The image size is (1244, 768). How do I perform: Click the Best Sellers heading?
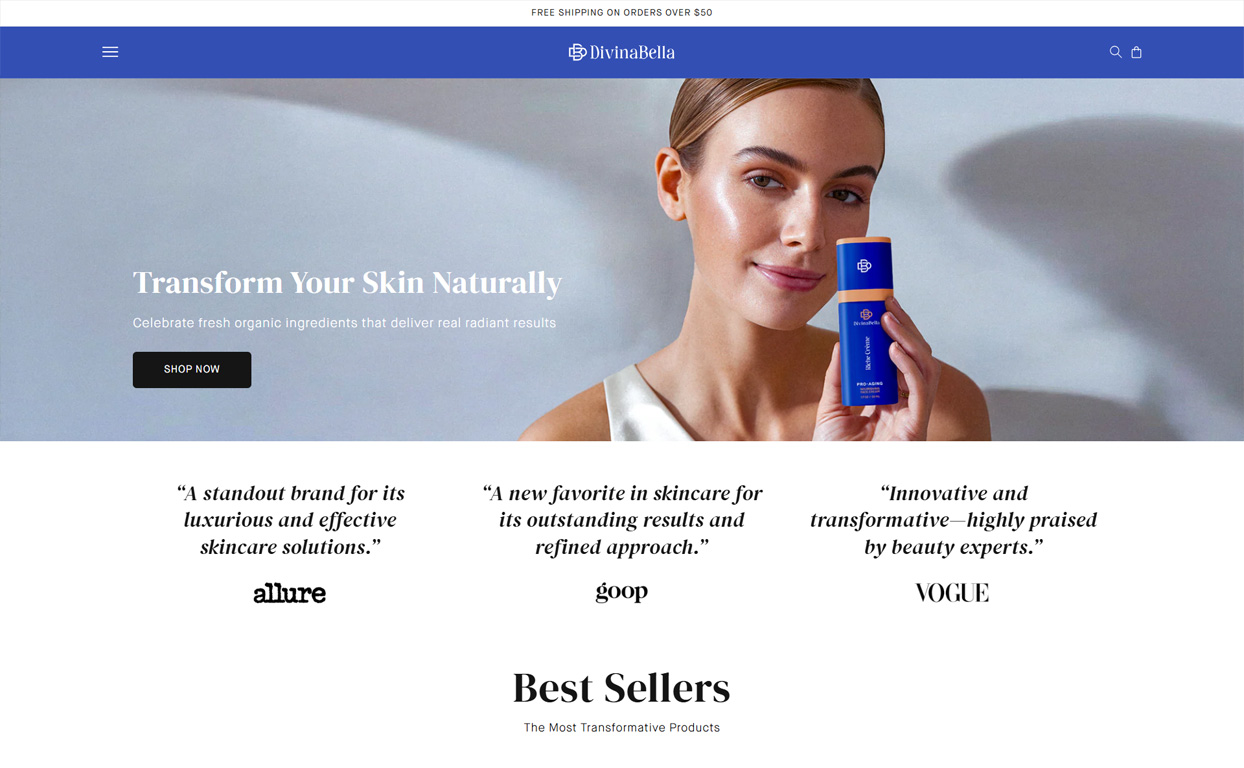(622, 688)
